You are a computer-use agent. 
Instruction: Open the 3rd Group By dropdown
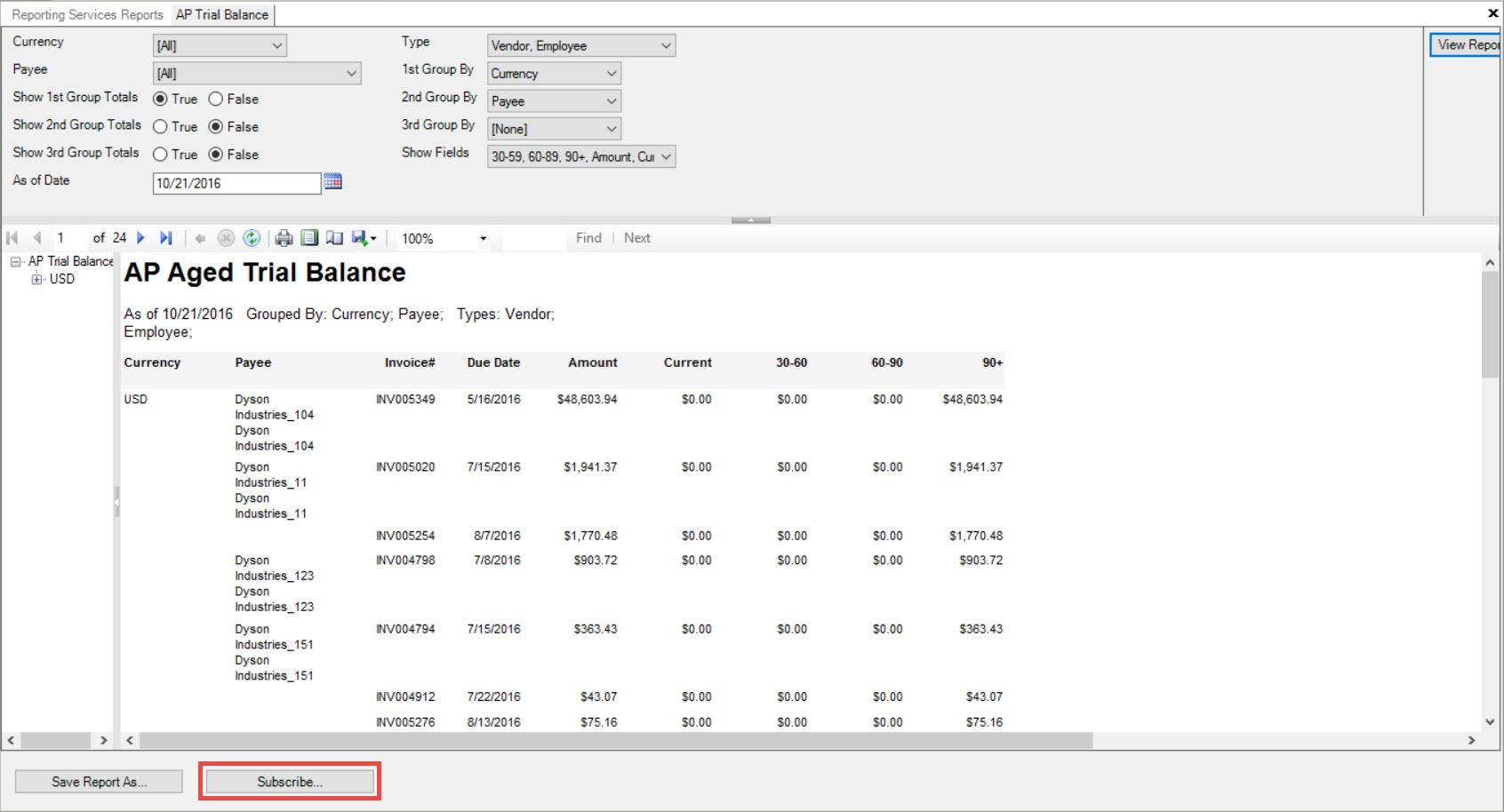click(554, 128)
